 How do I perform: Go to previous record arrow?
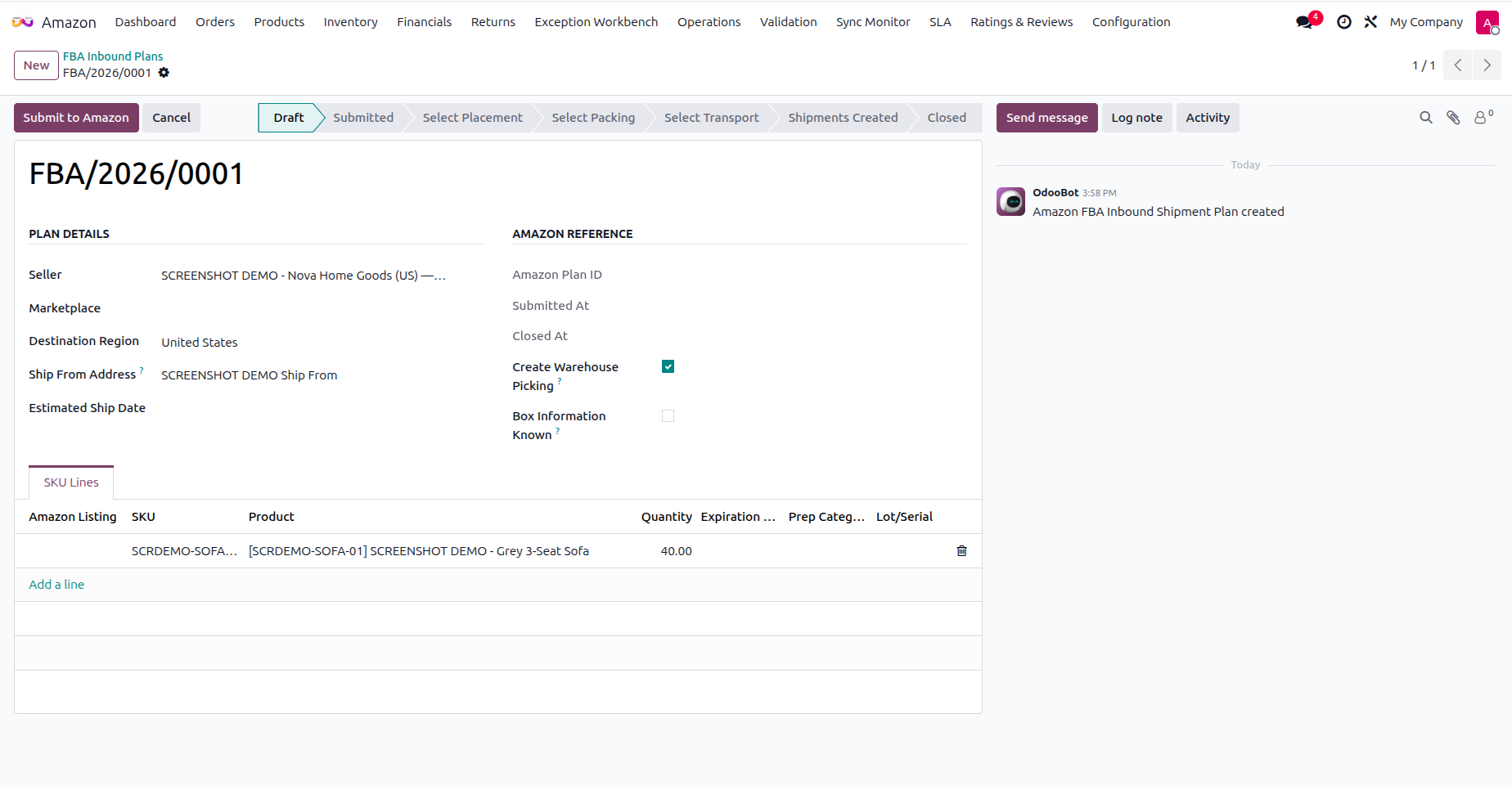[1458, 65]
